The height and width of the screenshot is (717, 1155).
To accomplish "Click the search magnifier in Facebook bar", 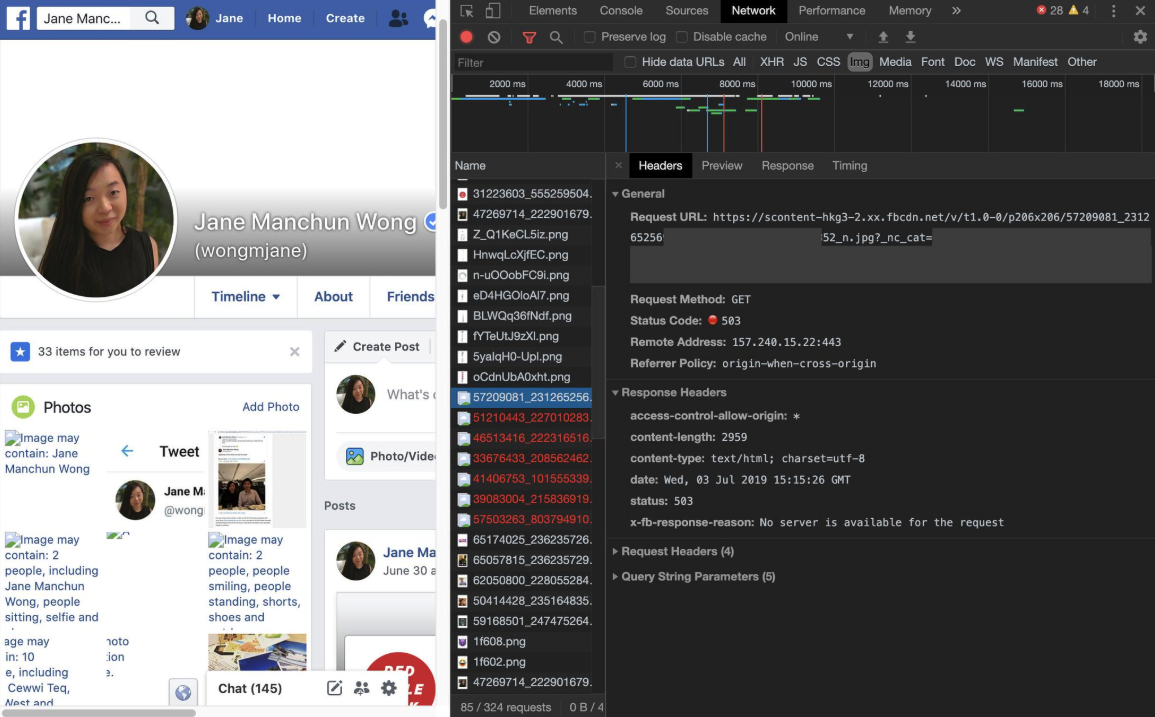I will click(152, 18).
